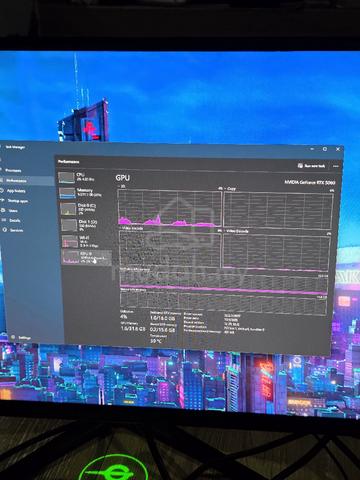This screenshot has width=360, height=480.
Task: Click the 39 °C GPU temperature value
Action: pos(156,341)
